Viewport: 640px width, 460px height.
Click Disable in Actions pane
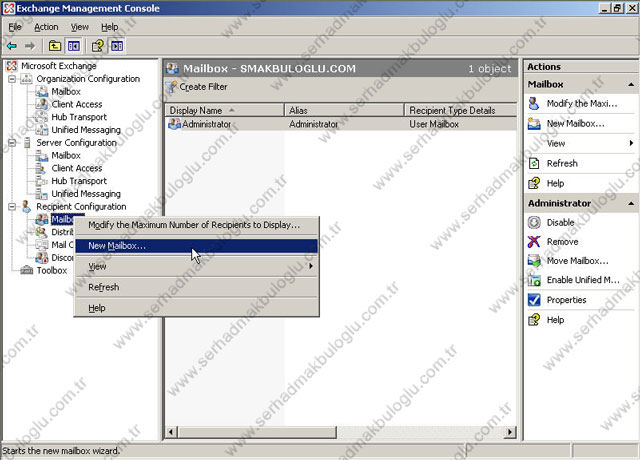coord(560,222)
